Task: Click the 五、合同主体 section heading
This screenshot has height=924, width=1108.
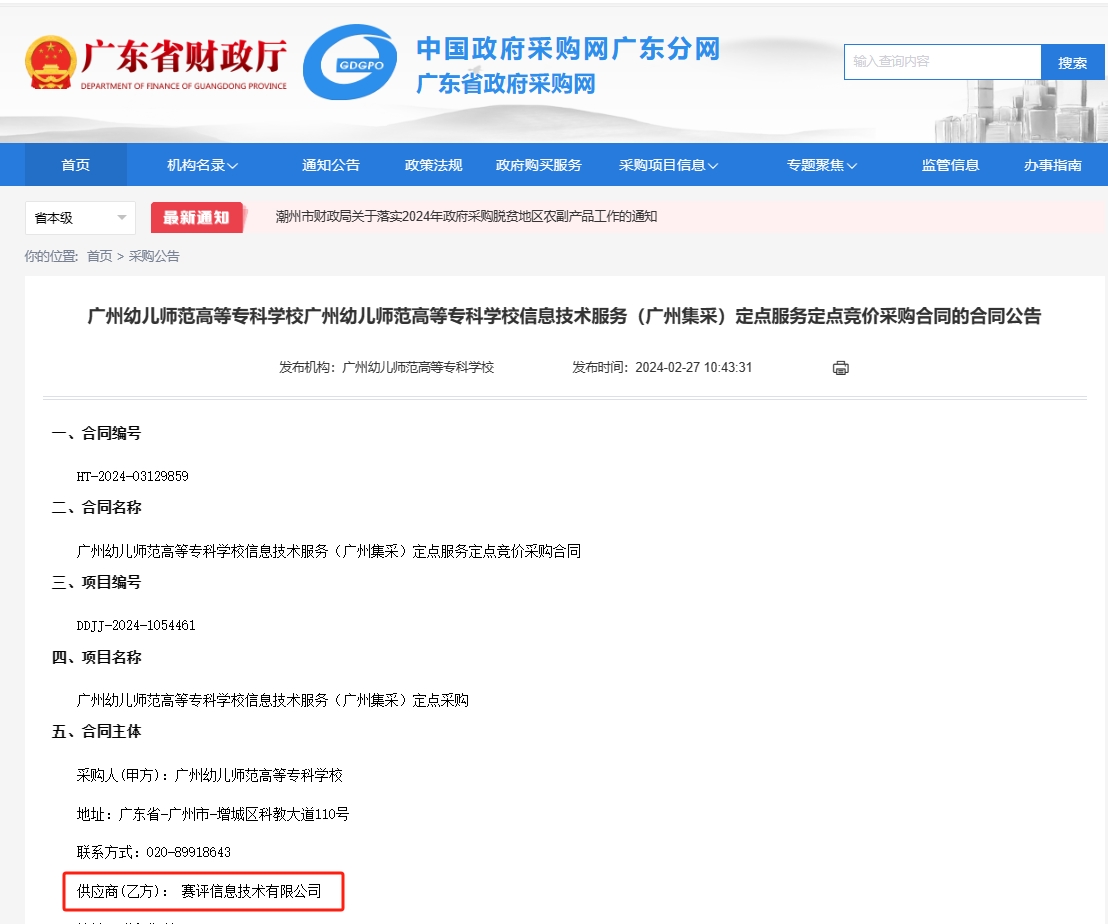Action: coord(96,731)
